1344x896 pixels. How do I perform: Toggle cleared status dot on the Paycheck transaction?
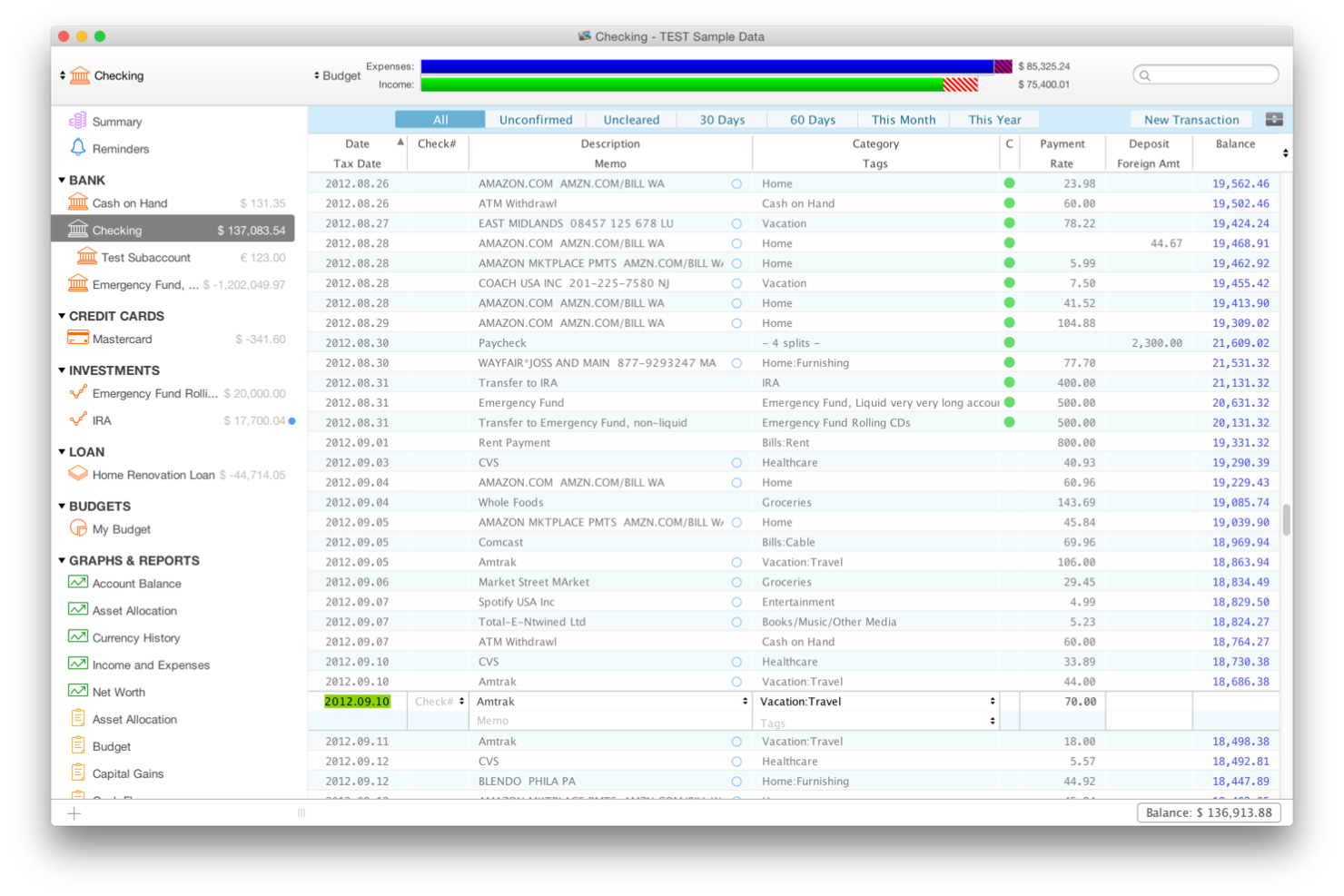coord(1008,342)
